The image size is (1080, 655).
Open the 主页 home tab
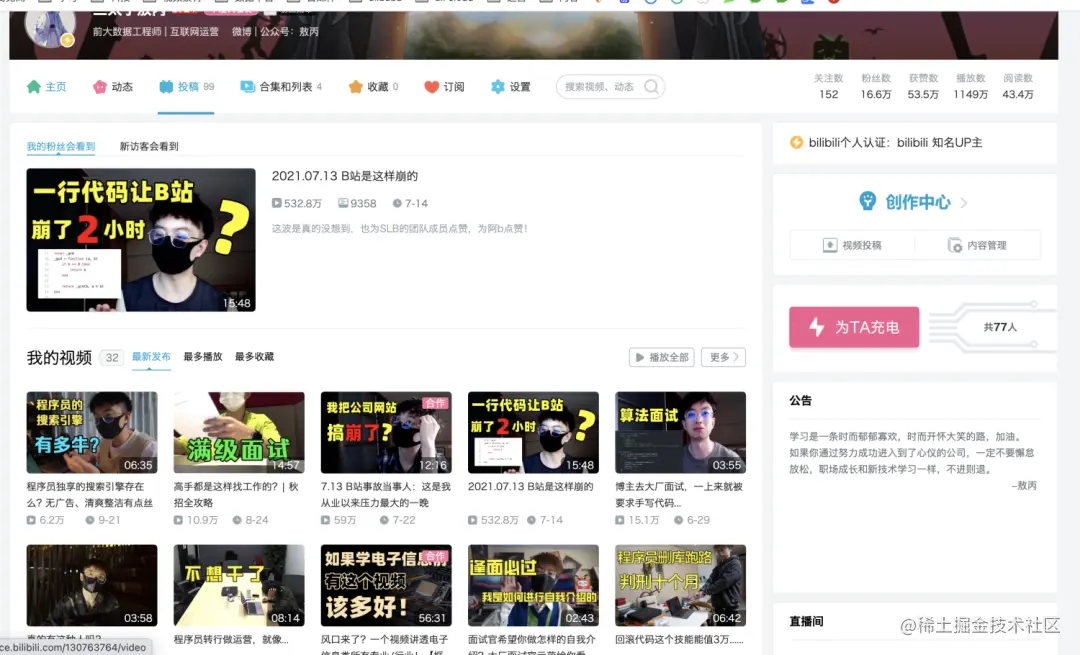(47, 87)
